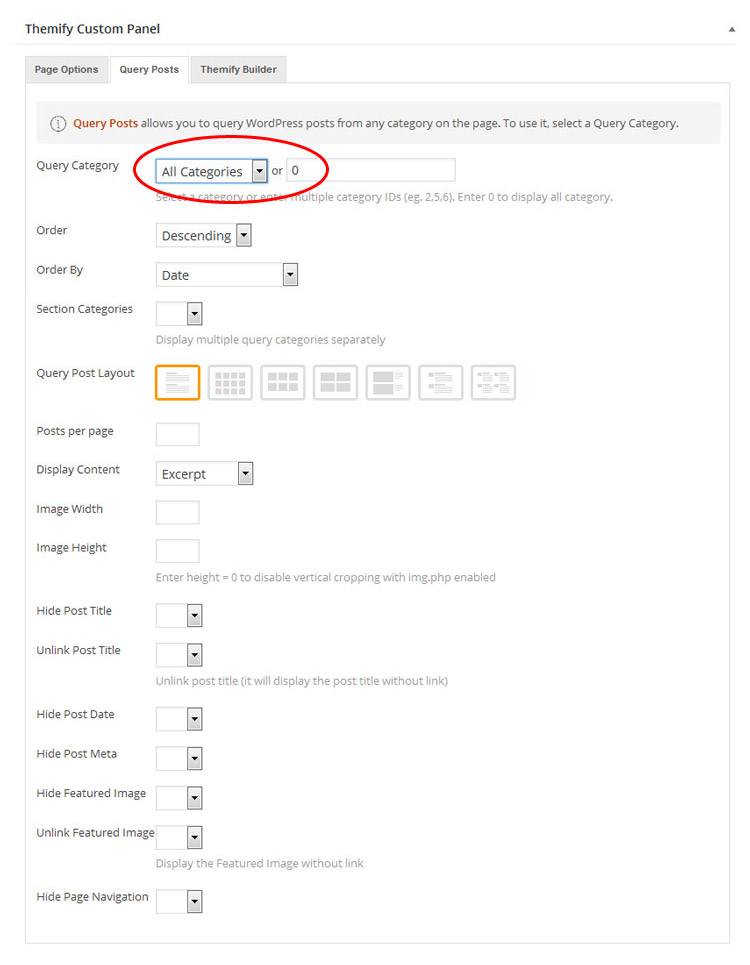Image resolution: width=750 pixels, height=965 pixels.
Task: Click the 'Themify Custom Panel' heading
Action: click(92, 29)
